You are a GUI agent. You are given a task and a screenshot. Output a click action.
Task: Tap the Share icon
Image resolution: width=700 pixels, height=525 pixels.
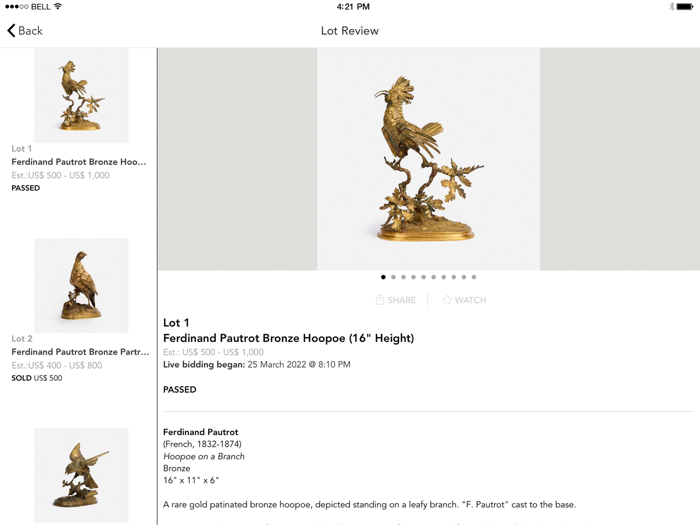(379, 300)
